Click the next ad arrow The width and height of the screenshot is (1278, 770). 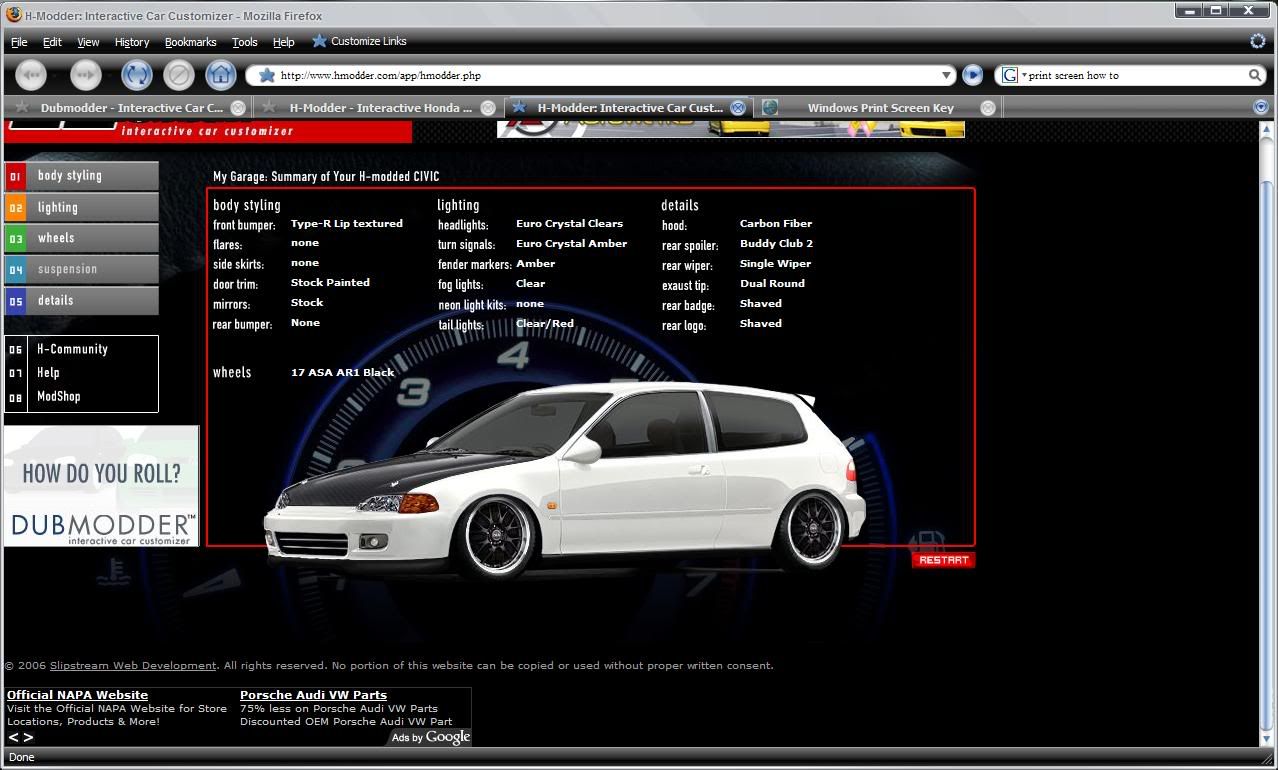click(x=28, y=738)
